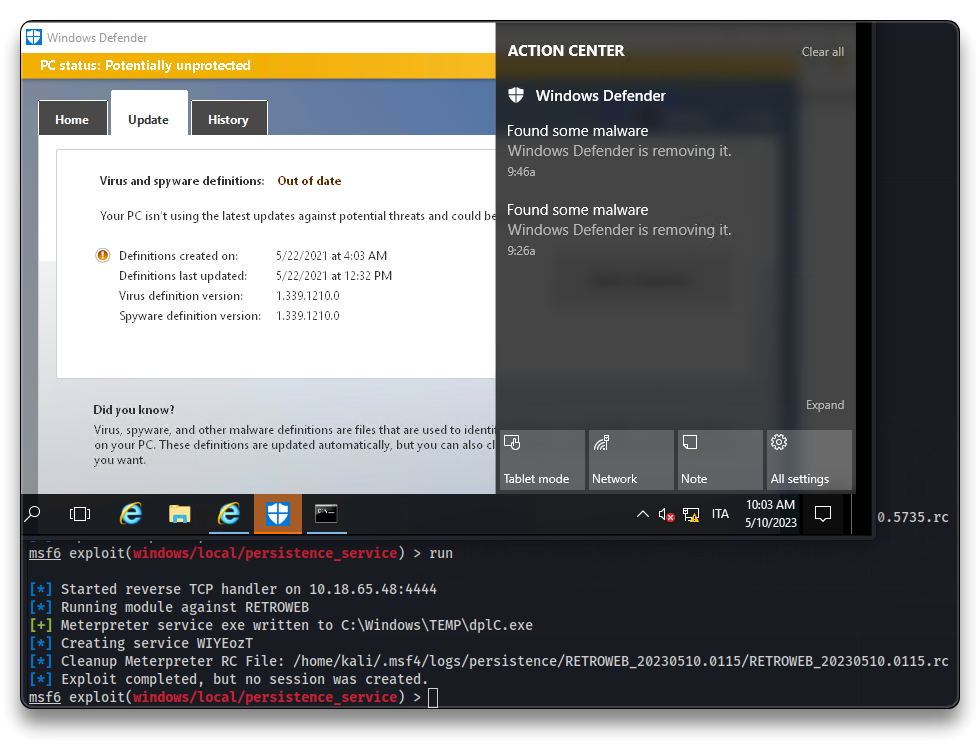Click the orange definitions warning icon
Image resolution: width=980 pixels, height=744 pixels.
click(x=102, y=255)
